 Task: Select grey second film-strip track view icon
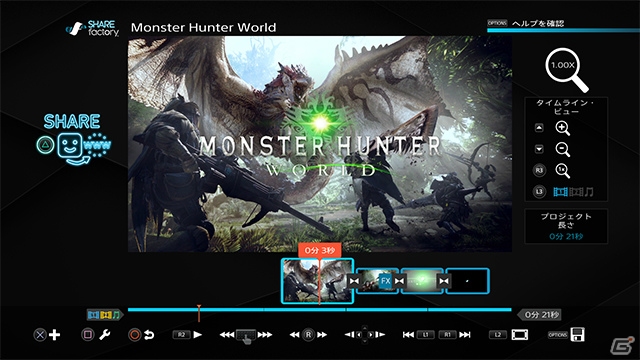click(576, 192)
